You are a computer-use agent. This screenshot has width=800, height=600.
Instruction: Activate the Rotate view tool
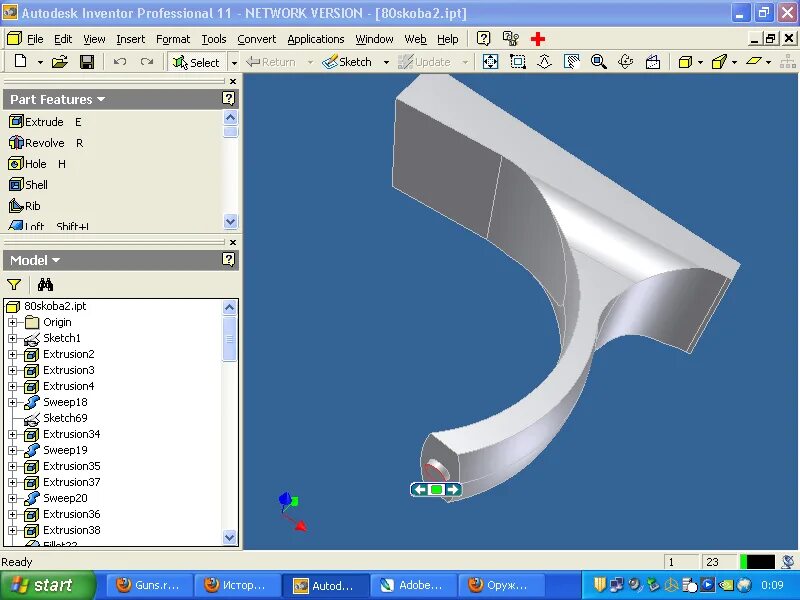pyautogui.click(x=626, y=62)
